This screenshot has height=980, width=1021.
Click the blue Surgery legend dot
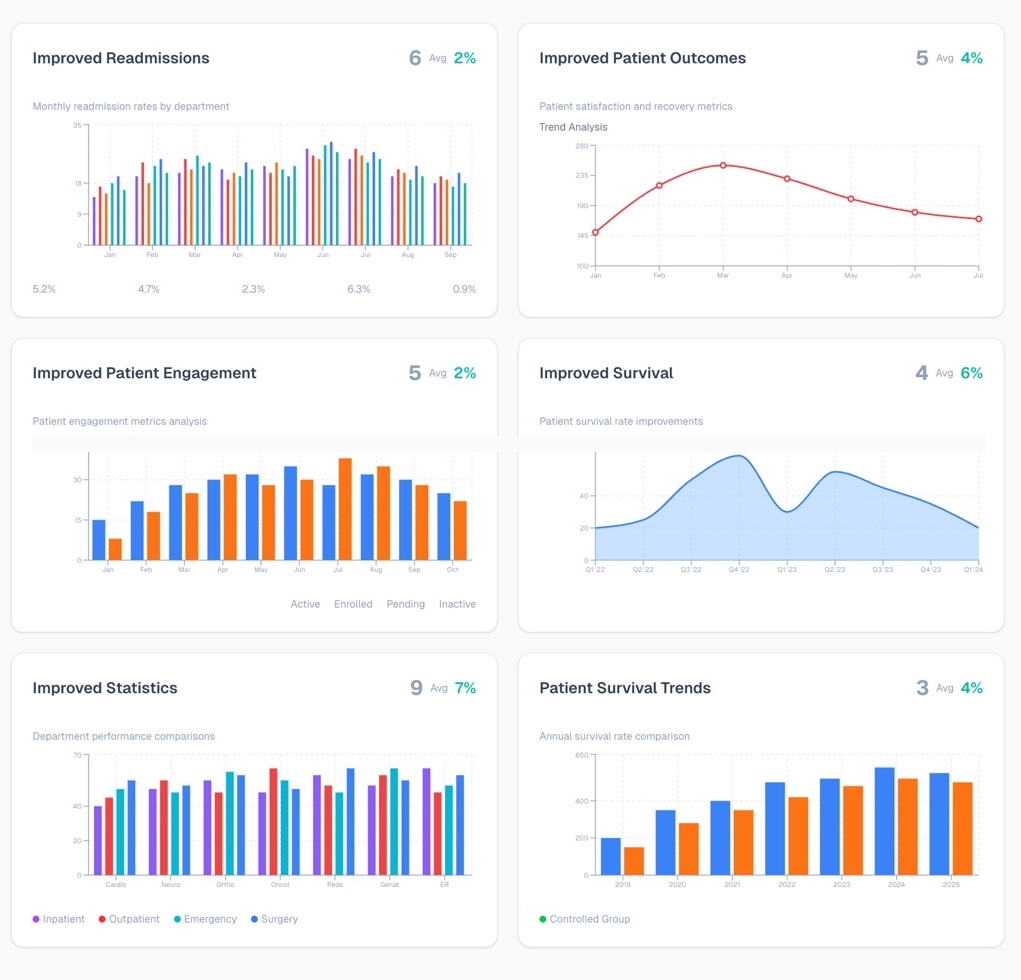click(x=254, y=919)
